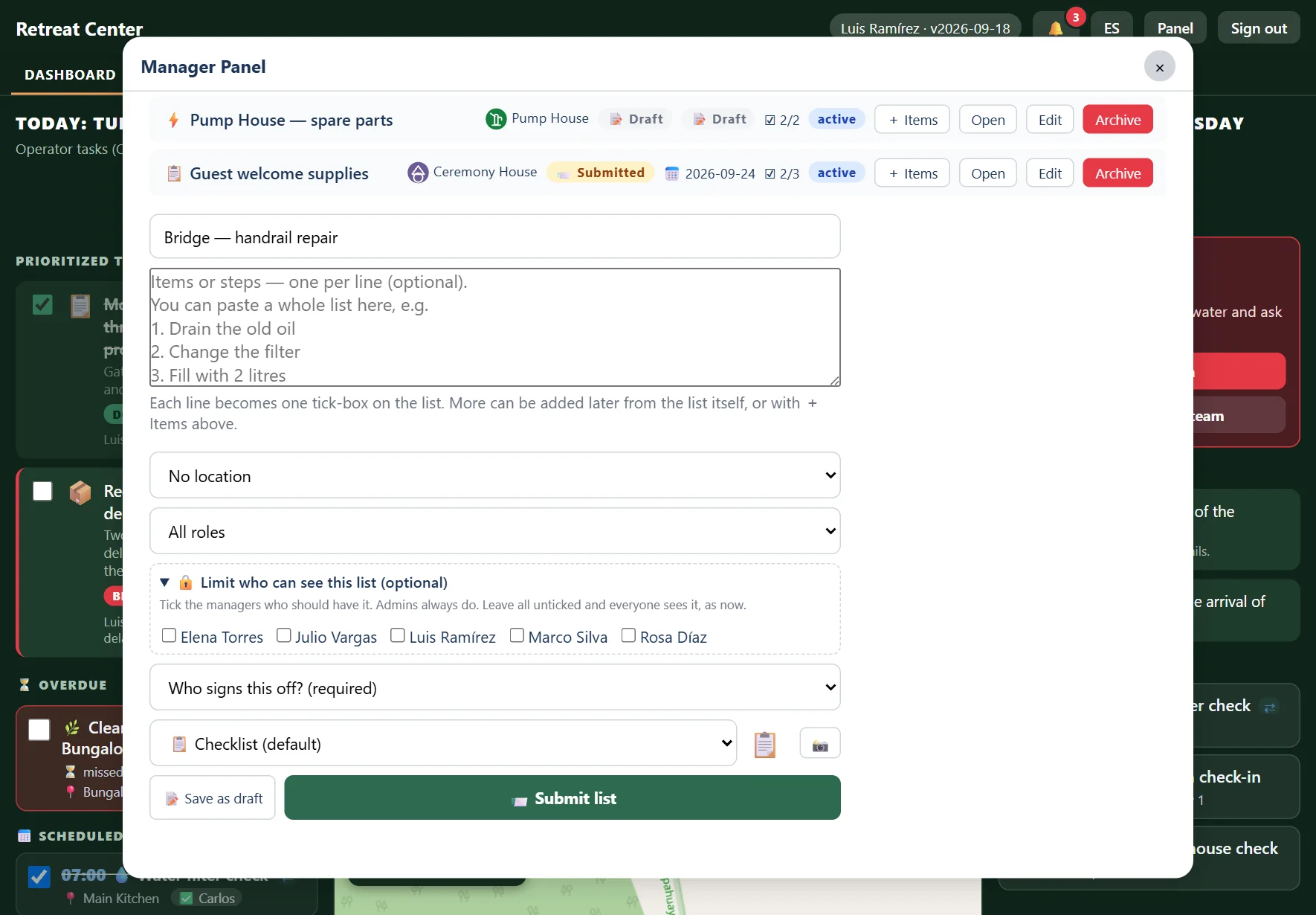Open the No location dropdown
This screenshot has height=915, width=1316.
pos(495,475)
